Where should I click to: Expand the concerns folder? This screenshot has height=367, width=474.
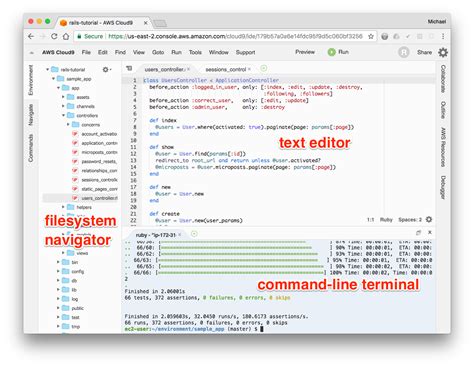(x=68, y=124)
